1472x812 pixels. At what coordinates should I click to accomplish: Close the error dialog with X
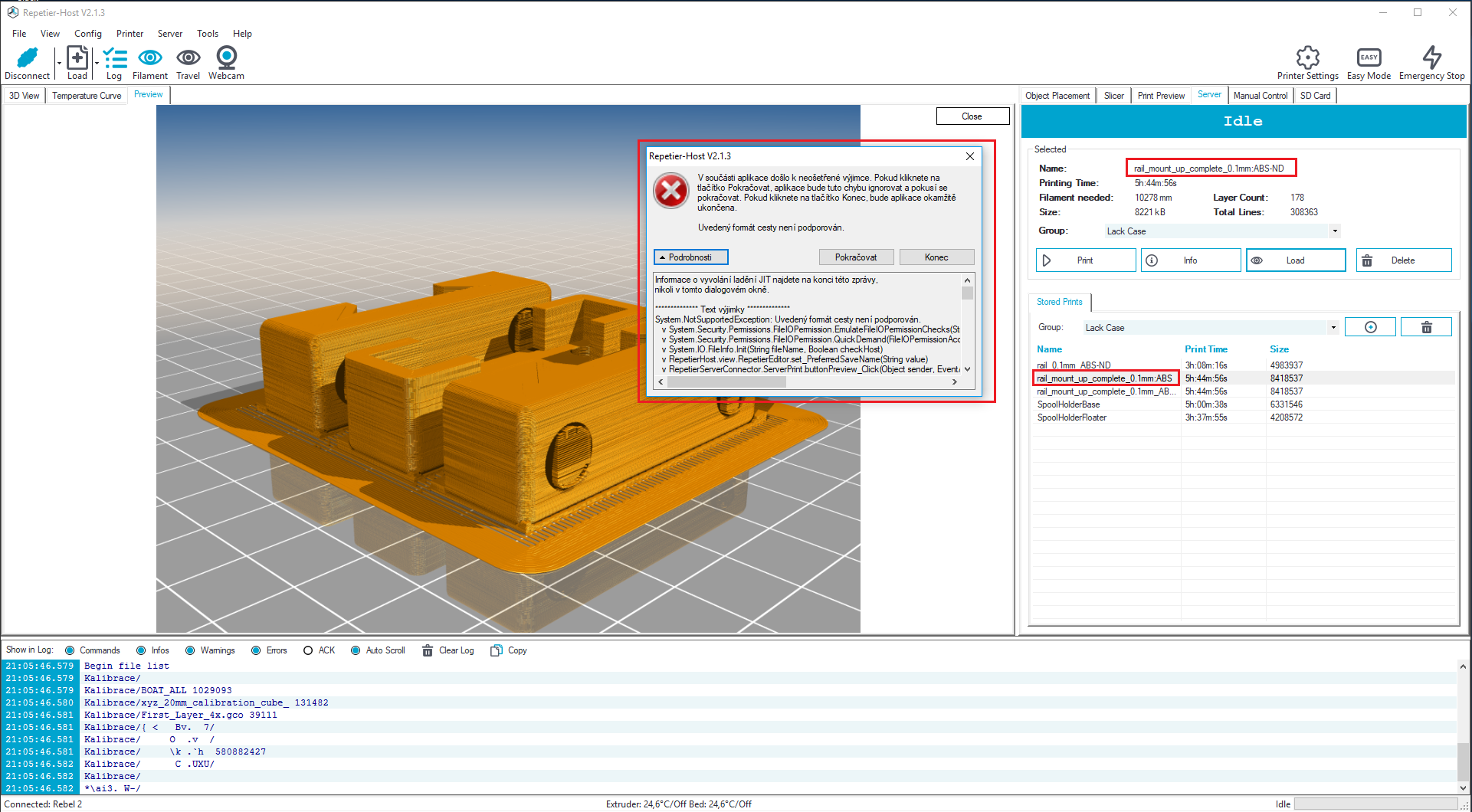coord(970,156)
